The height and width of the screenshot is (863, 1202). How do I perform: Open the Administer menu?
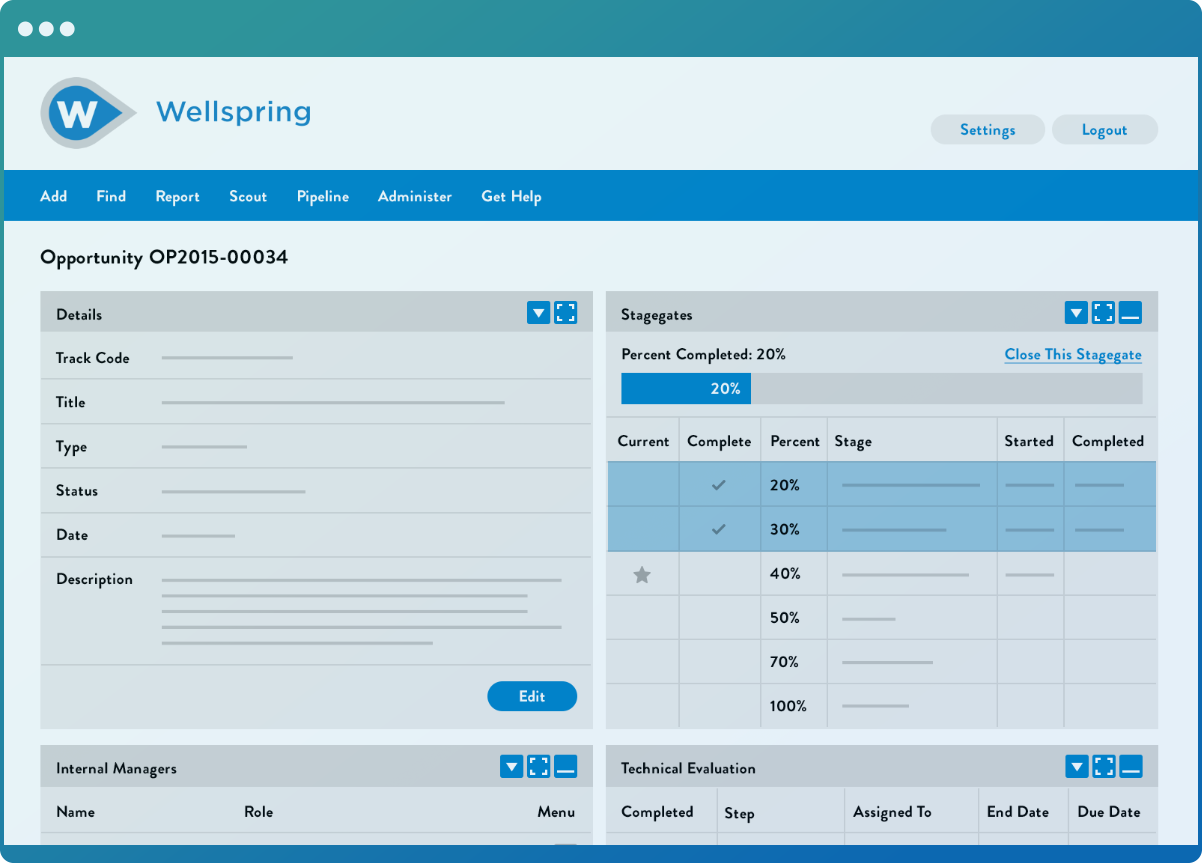coord(415,197)
